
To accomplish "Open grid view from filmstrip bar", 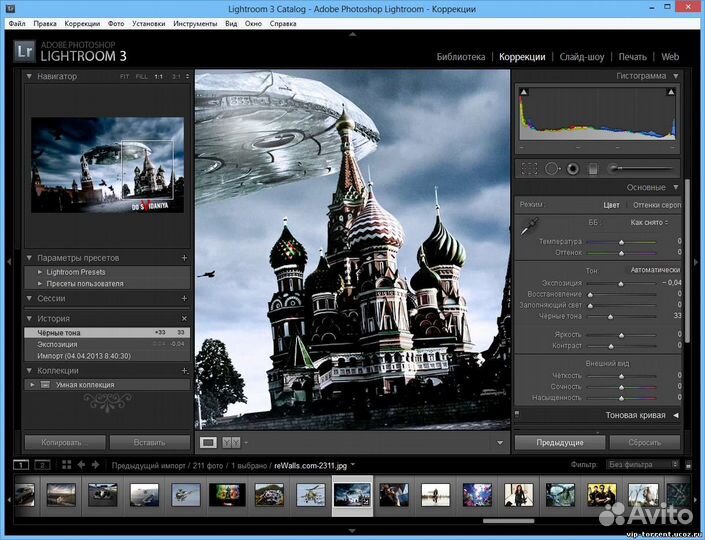I will [67, 465].
